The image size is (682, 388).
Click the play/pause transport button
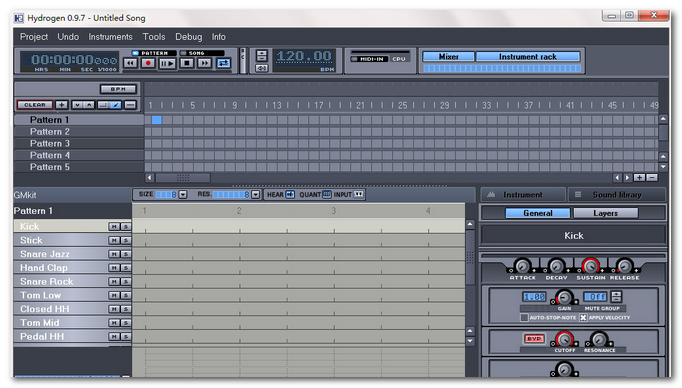(x=167, y=63)
